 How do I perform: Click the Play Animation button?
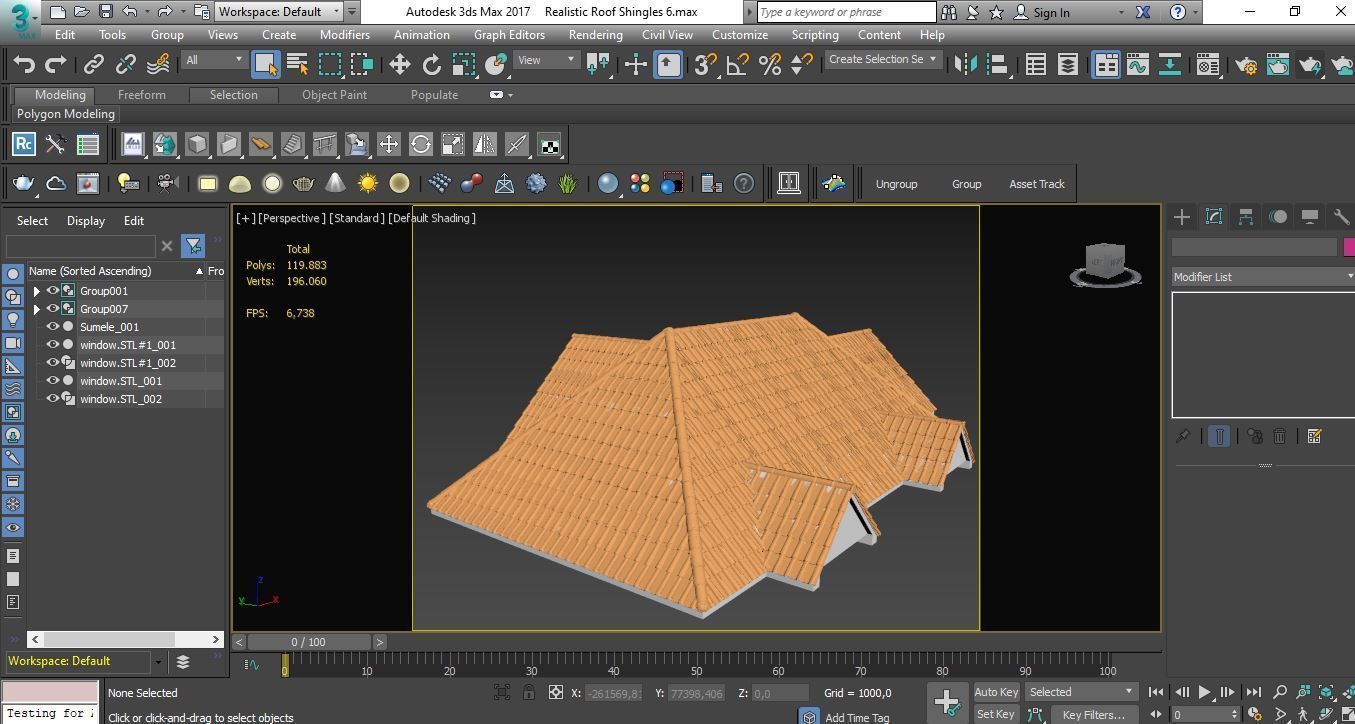[1205, 692]
